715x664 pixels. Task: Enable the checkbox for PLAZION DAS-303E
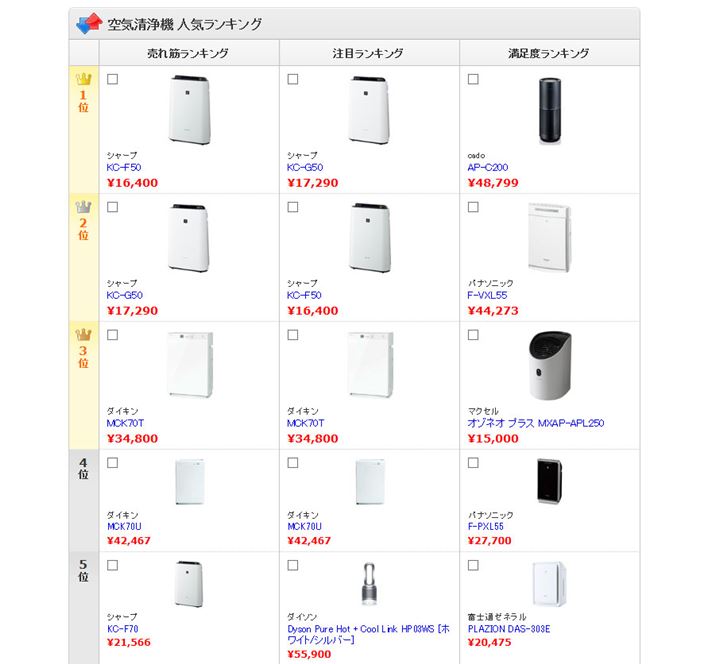pos(473,565)
